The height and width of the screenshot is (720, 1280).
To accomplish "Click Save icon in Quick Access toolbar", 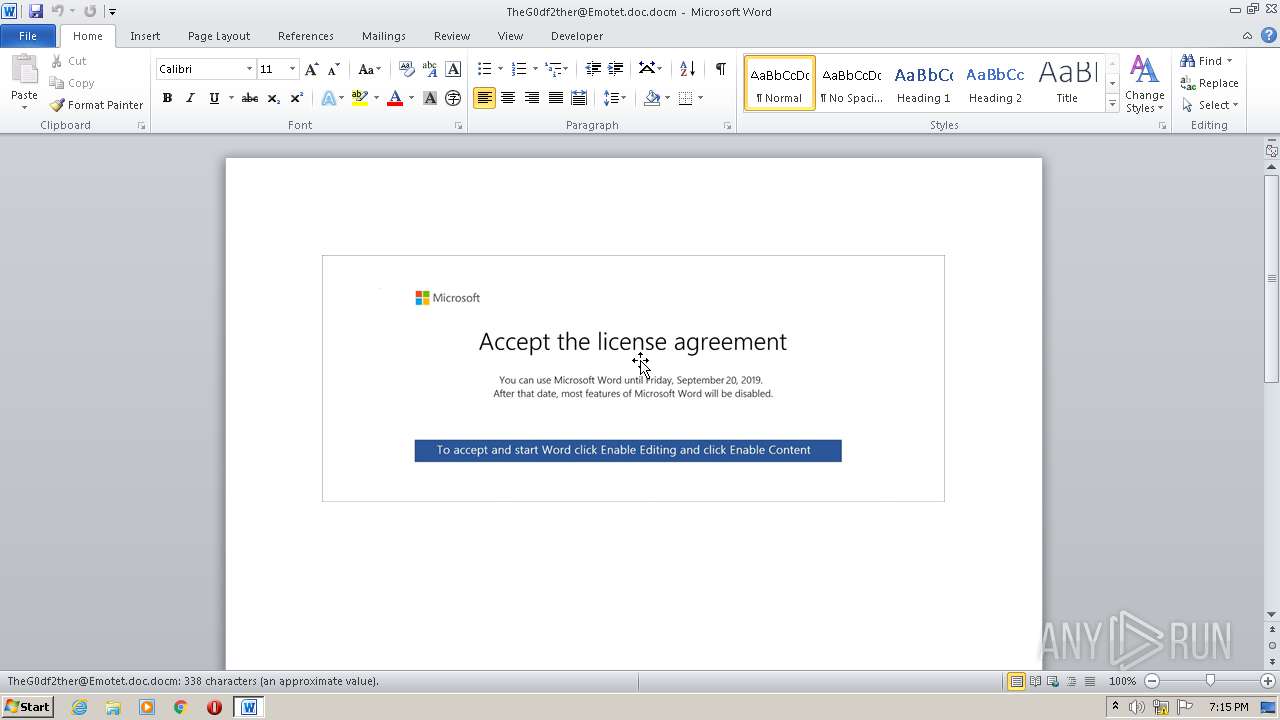I will 36,11.
